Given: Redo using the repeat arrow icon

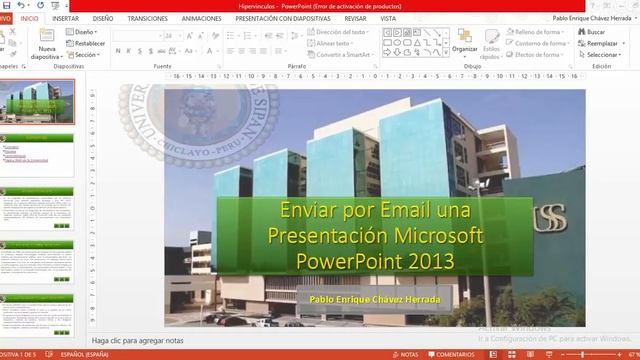Looking at the screenshot, I should pyautogui.click(x=40, y=5).
